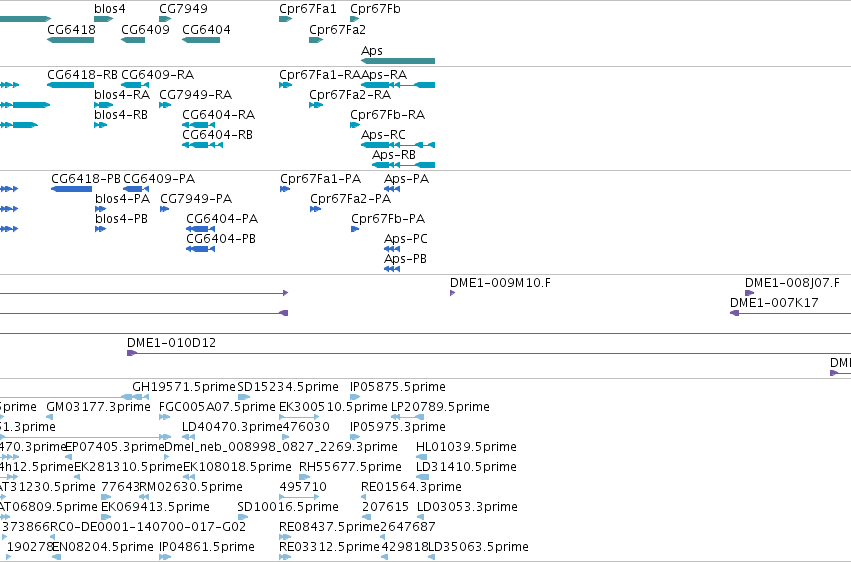Screen dimensions: 851x562
Task: Click the FGC005A07.5prime EST label
Action: click(217, 407)
